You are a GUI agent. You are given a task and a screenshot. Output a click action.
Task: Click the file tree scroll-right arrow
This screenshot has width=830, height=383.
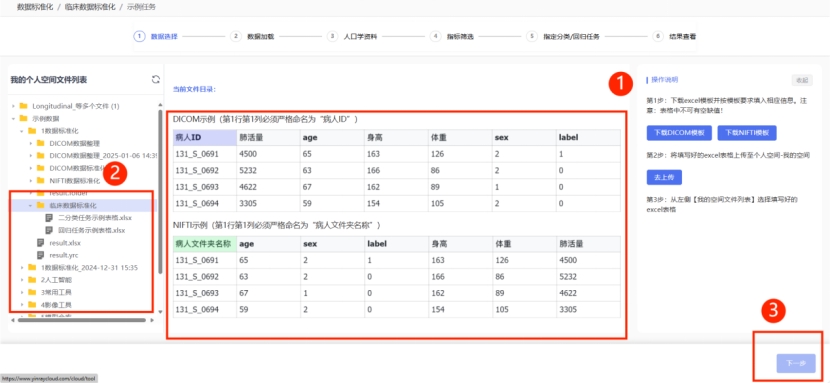click(x=151, y=320)
